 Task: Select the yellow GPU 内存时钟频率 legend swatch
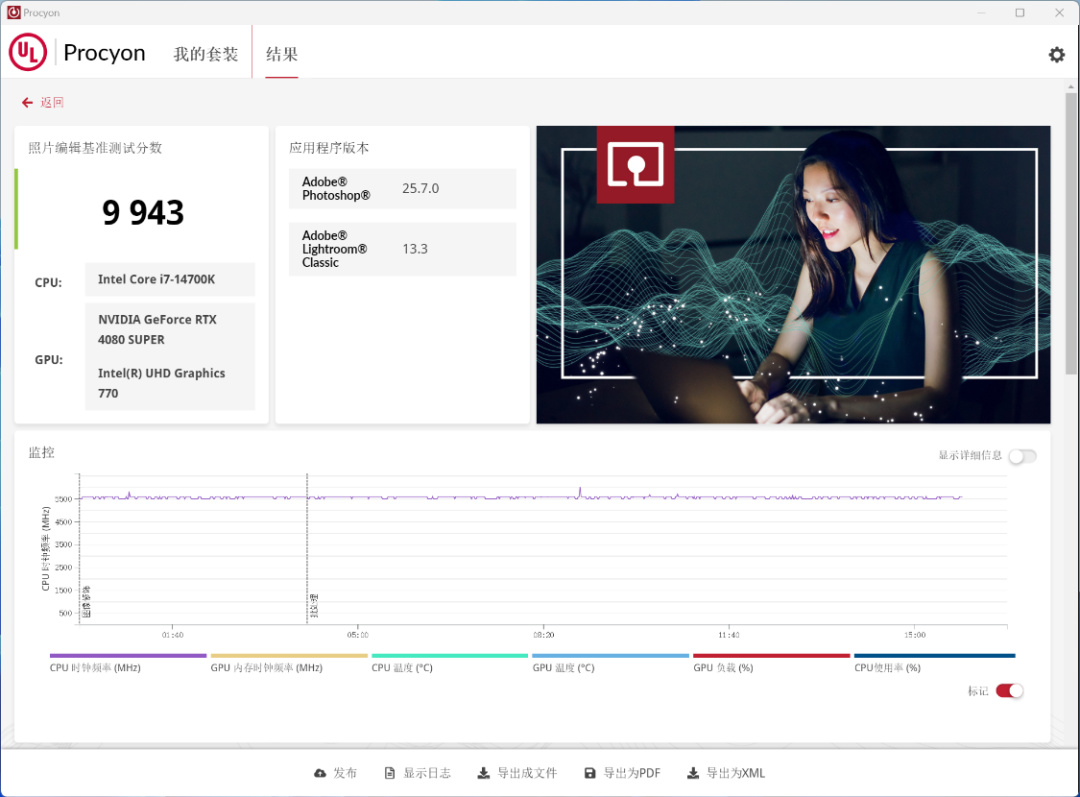289,656
